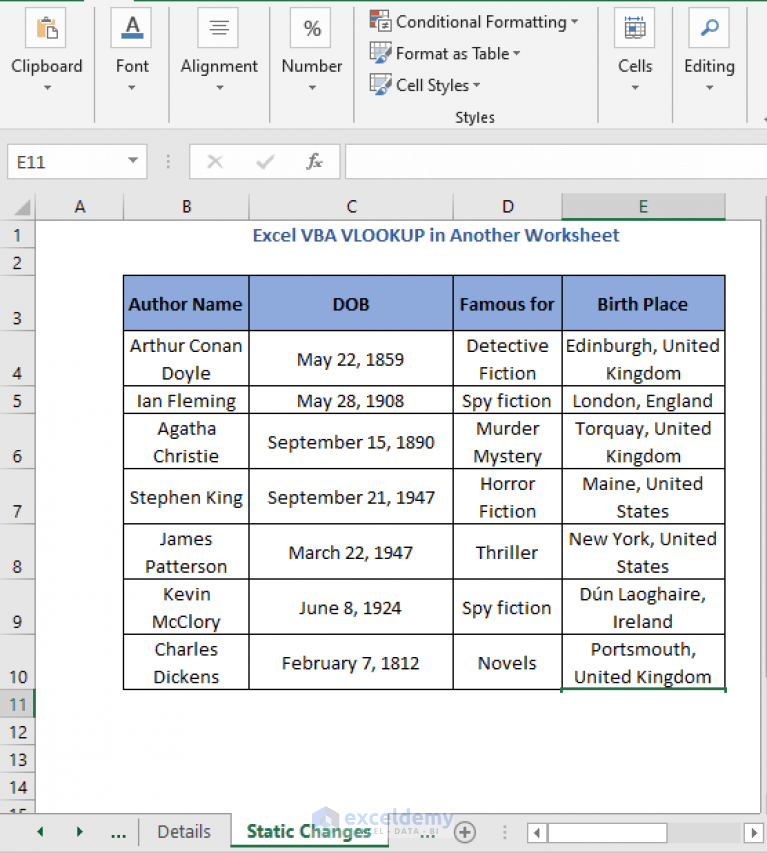The height and width of the screenshot is (853, 767).
Task: Open Cell Styles dropdown arrow
Action: point(477,85)
